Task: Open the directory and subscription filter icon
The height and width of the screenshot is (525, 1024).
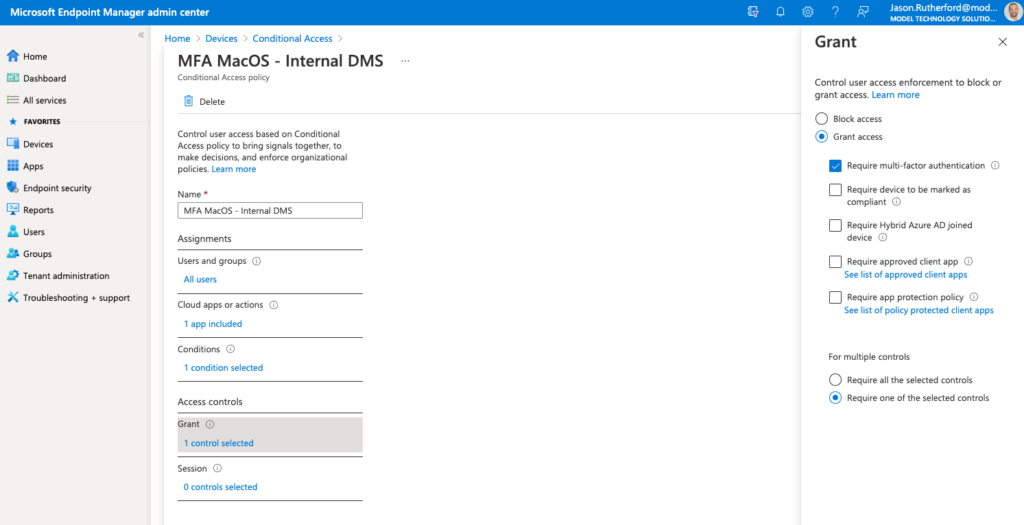Action: pos(753,12)
